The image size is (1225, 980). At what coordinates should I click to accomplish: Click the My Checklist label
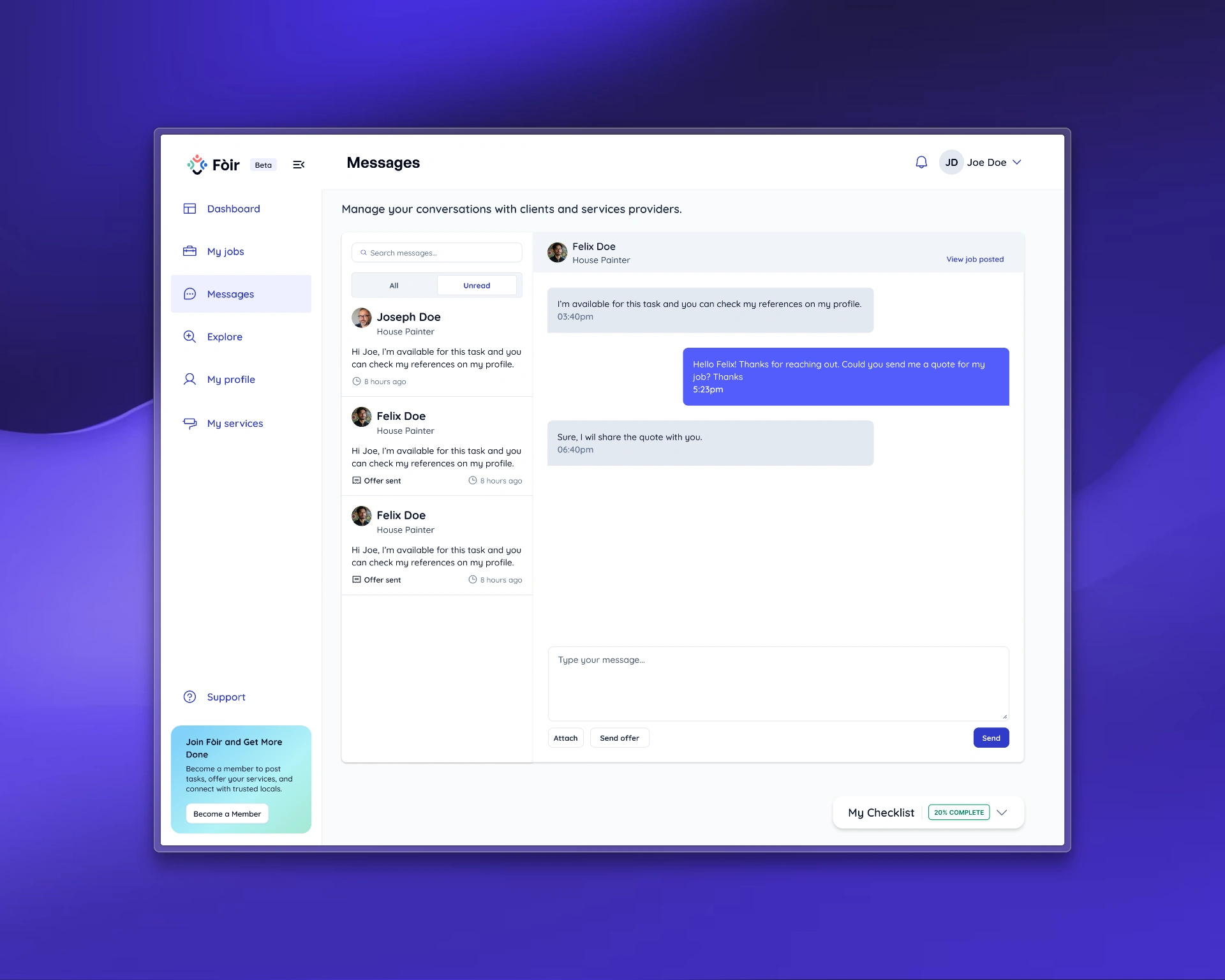point(881,813)
